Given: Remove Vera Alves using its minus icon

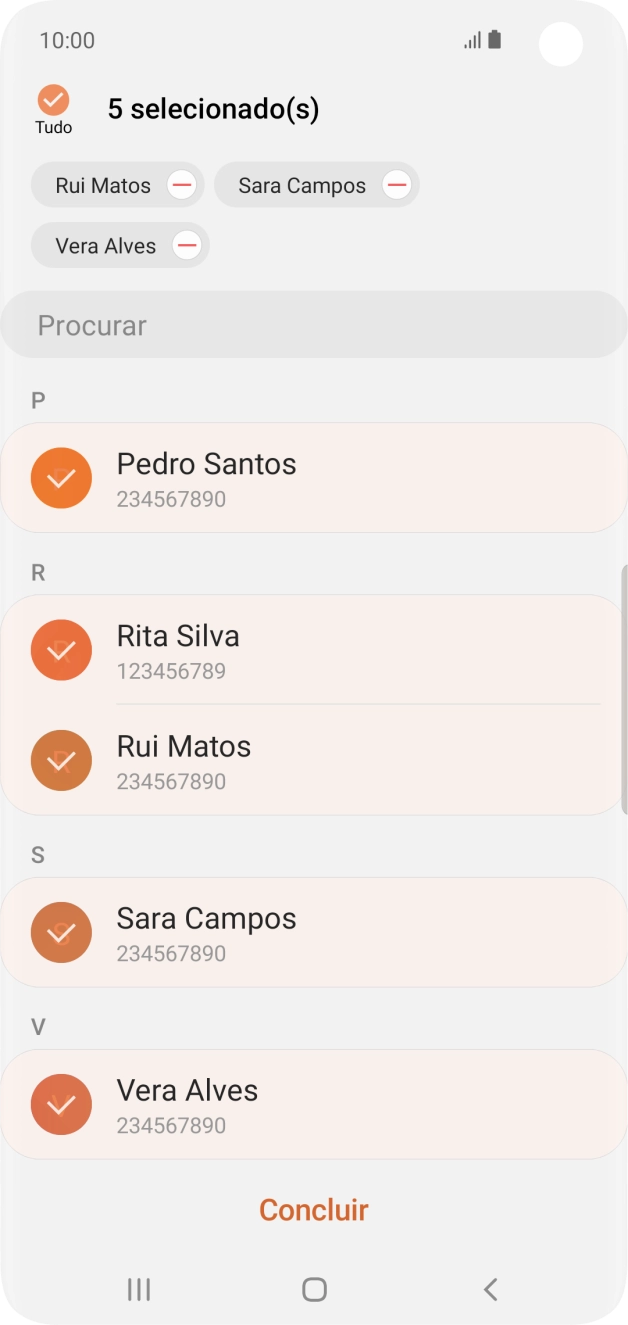Looking at the screenshot, I should pyautogui.click(x=186, y=245).
